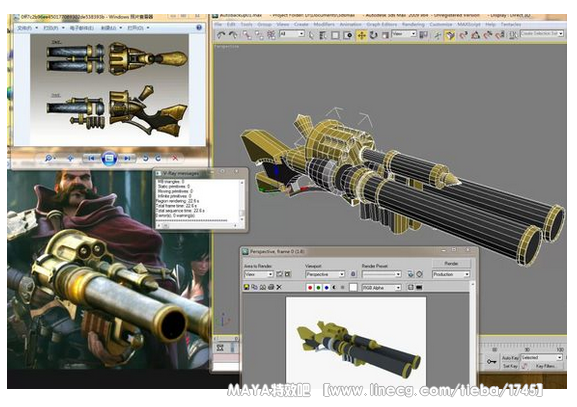Open the selection filter 'All' dropdown
This screenshot has height=407, width=577.
[291, 34]
